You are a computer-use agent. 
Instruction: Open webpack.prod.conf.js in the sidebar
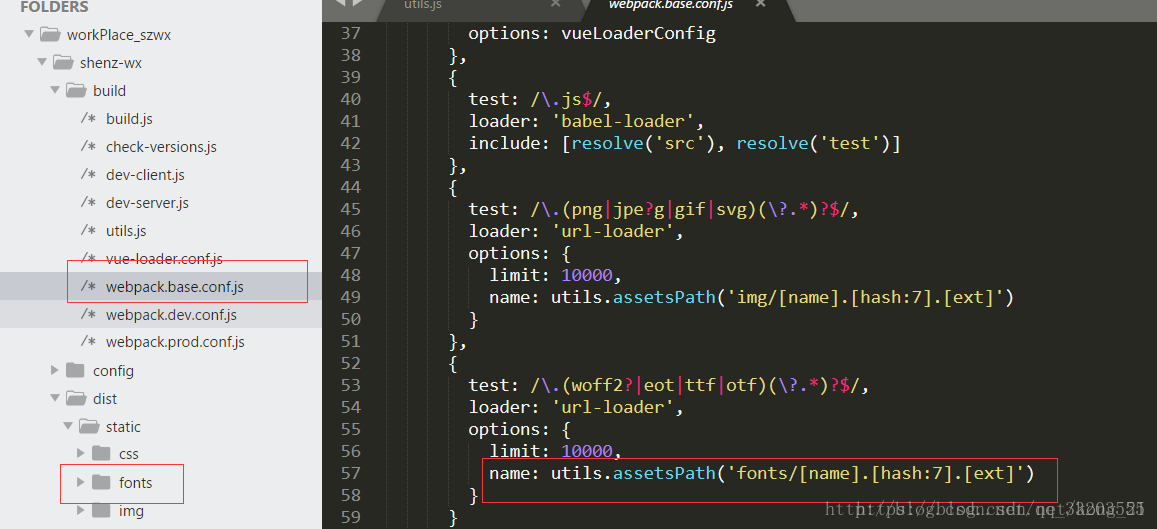click(x=175, y=342)
